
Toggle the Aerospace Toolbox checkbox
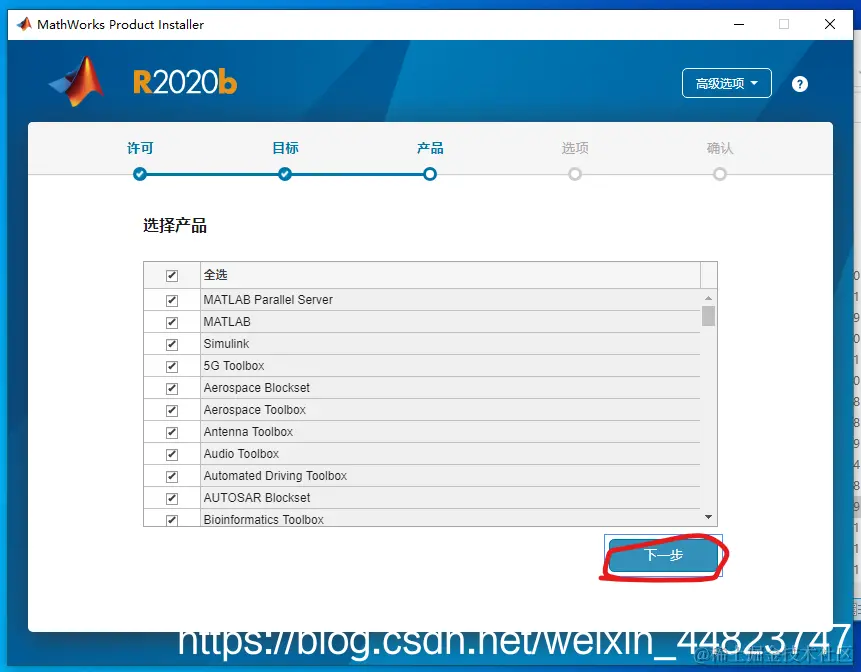coord(172,410)
